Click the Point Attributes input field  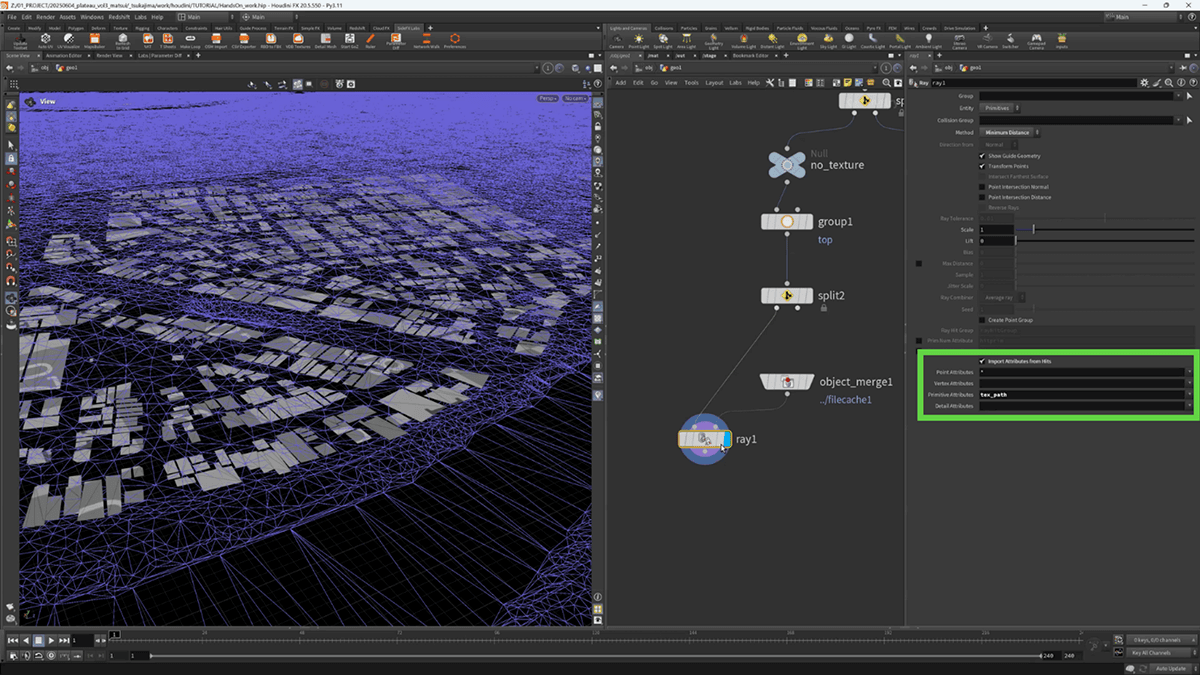tap(1080, 371)
